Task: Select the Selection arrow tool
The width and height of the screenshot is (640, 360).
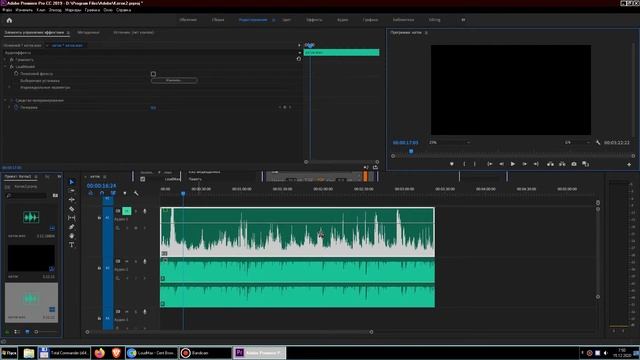Action: (x=71, y=182)
